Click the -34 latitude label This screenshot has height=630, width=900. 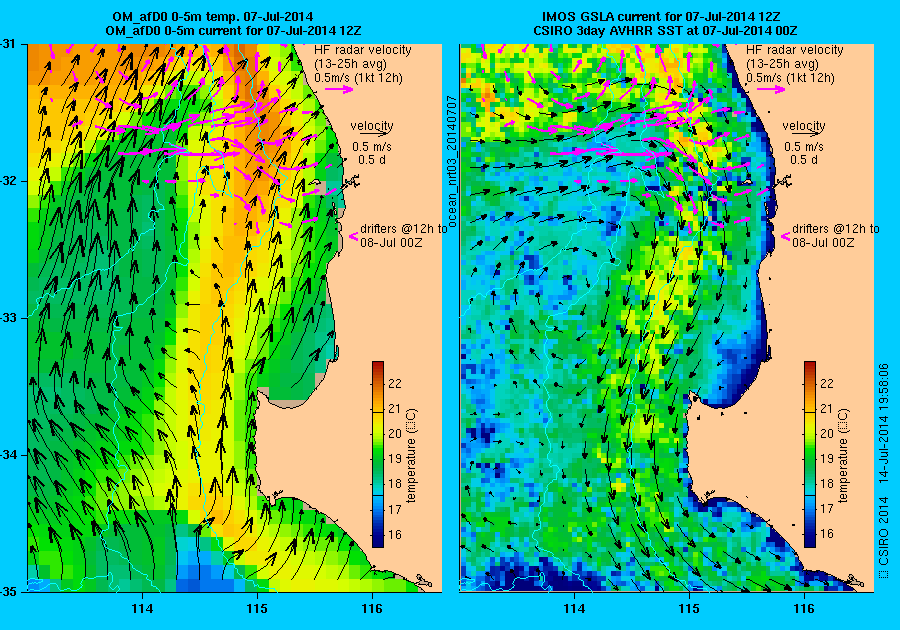click(x=9, y=455)
